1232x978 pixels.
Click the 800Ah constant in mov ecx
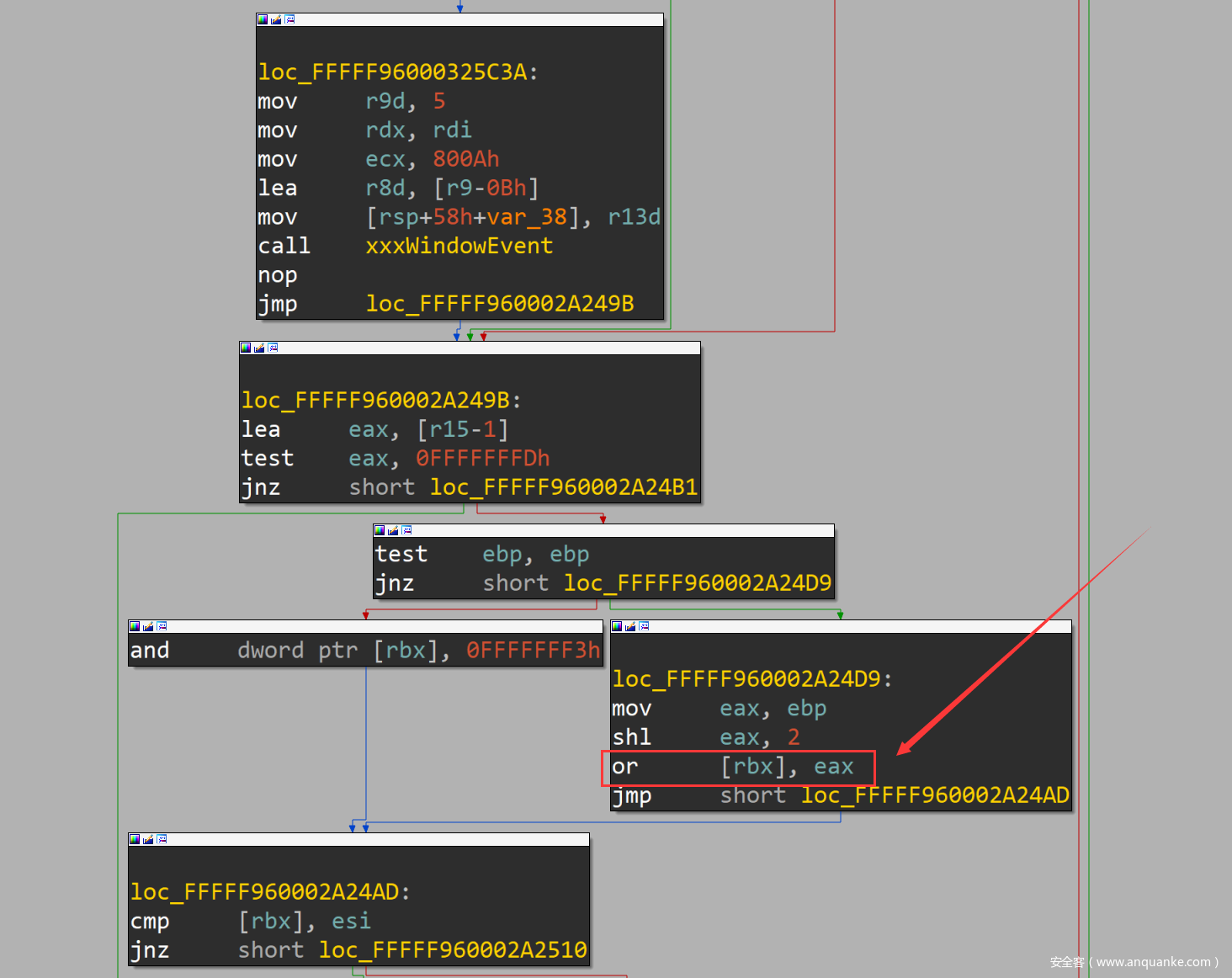(465, 159)
